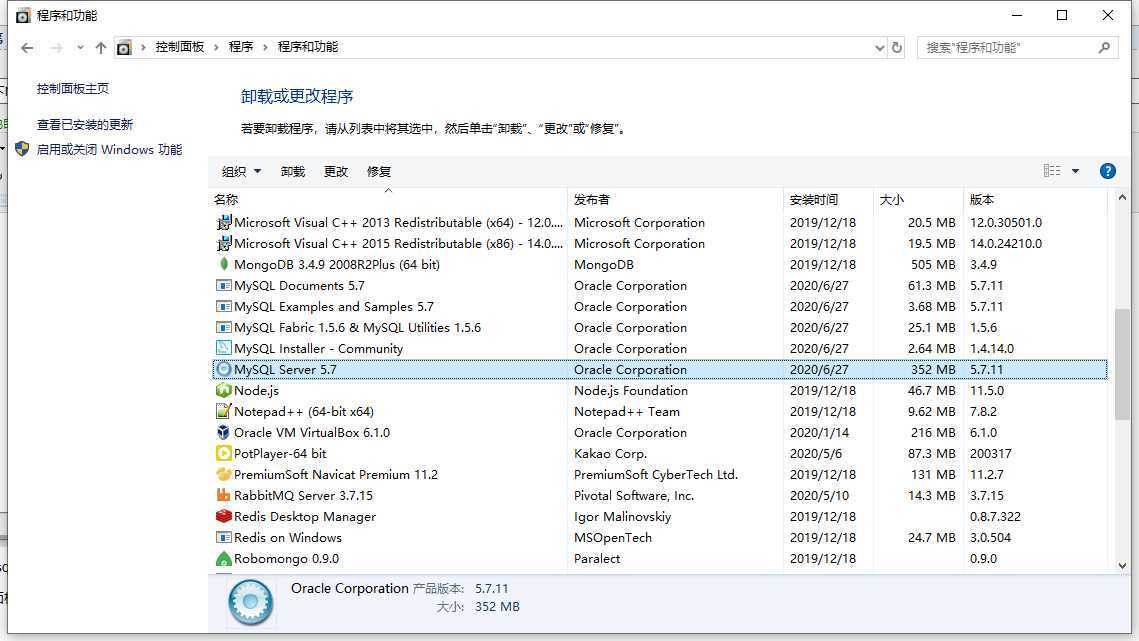Open help with the blue question mark
The image size is (1139, 641).
[1108, 172]
